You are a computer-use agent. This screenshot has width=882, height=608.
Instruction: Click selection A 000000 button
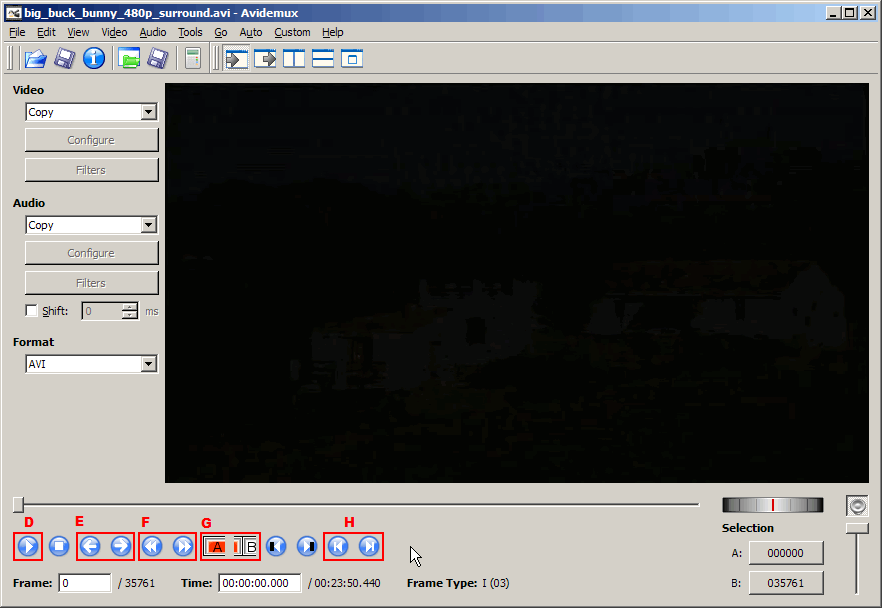pos(786,553)
